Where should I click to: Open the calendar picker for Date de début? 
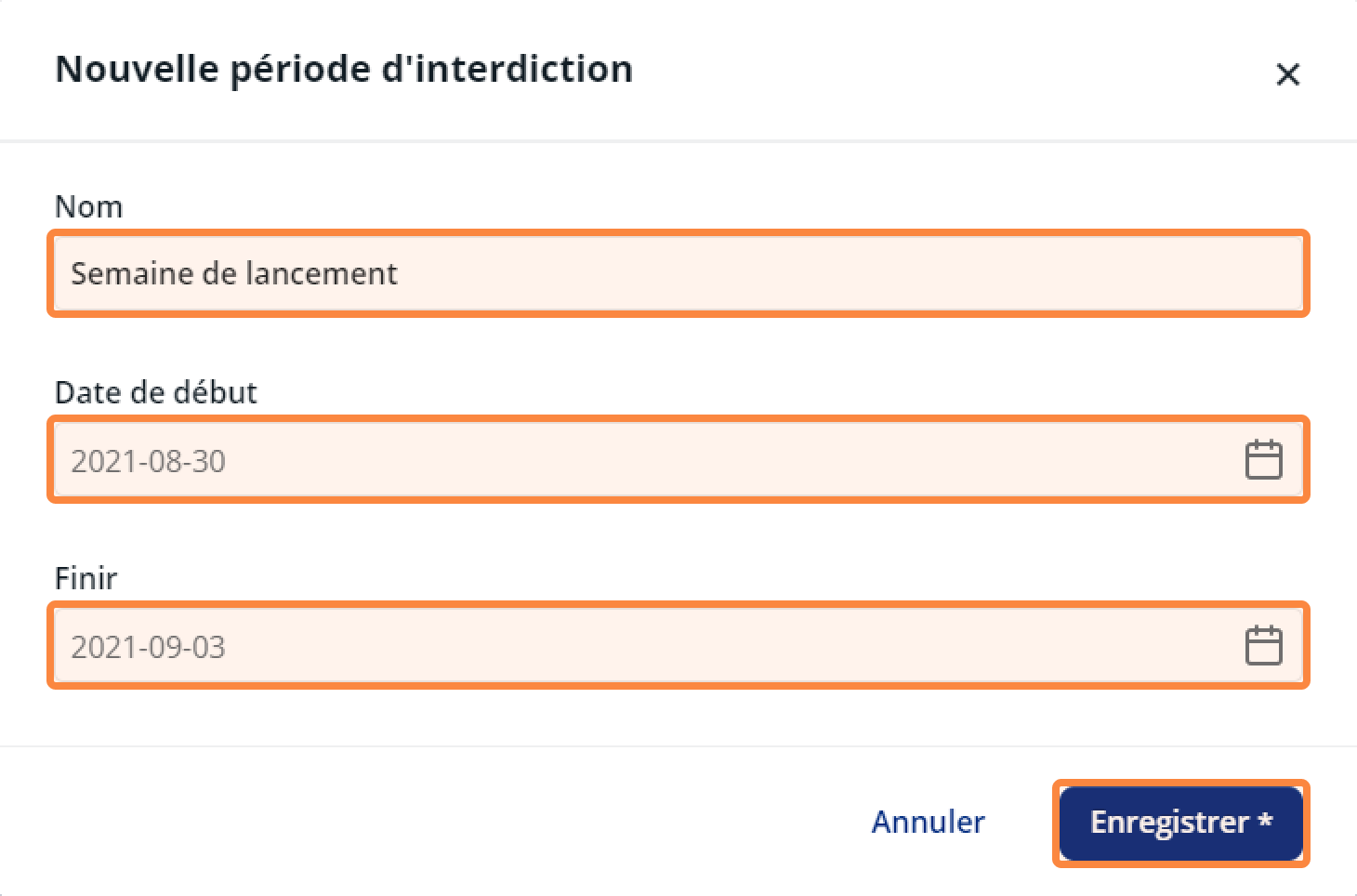(1263, 460)
